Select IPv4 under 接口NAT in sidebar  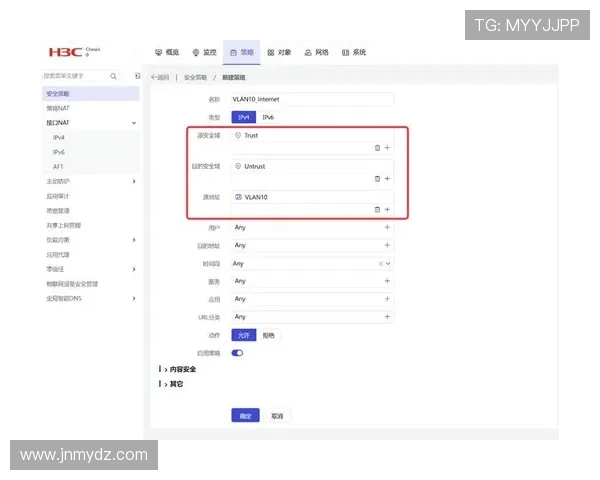59,137
